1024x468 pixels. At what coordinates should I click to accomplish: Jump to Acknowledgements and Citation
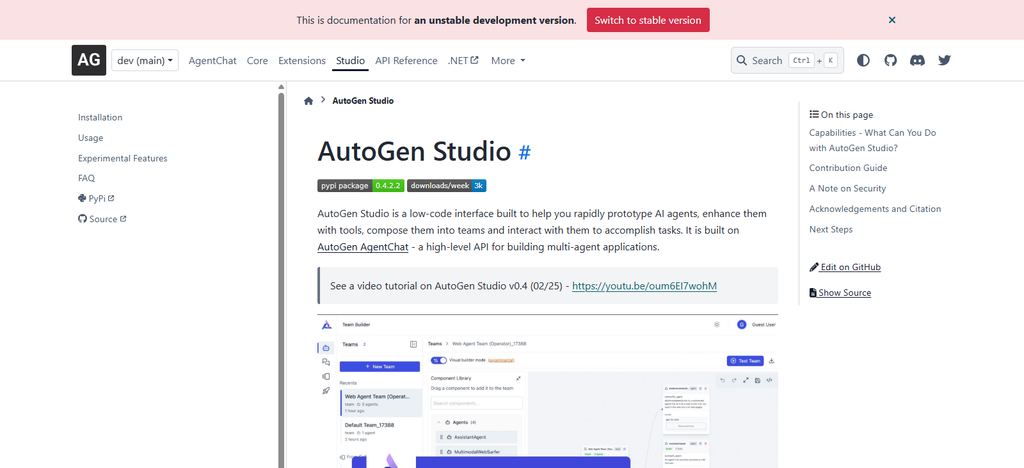pos(875,209)
